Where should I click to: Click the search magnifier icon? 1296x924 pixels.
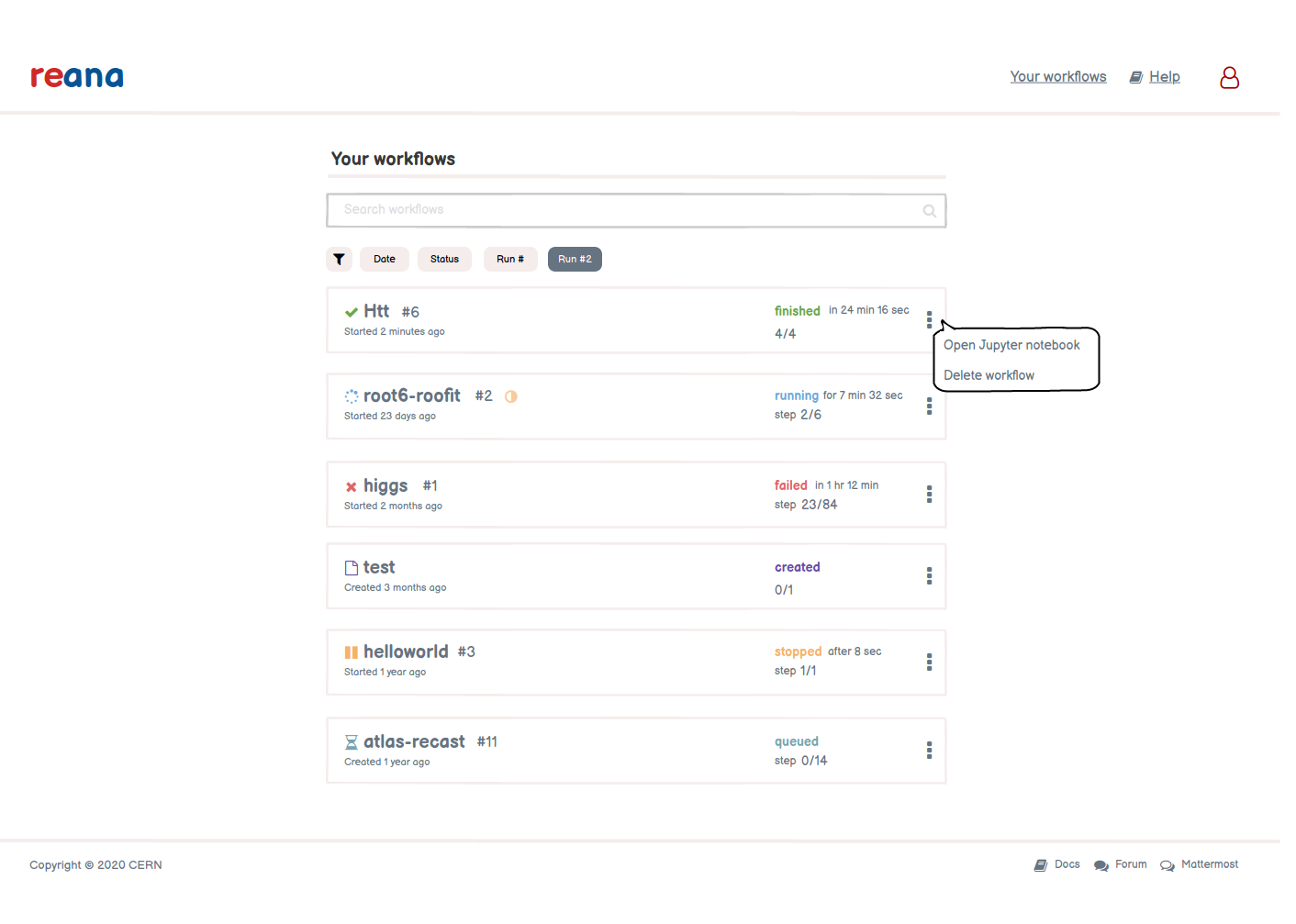(929, 210)
